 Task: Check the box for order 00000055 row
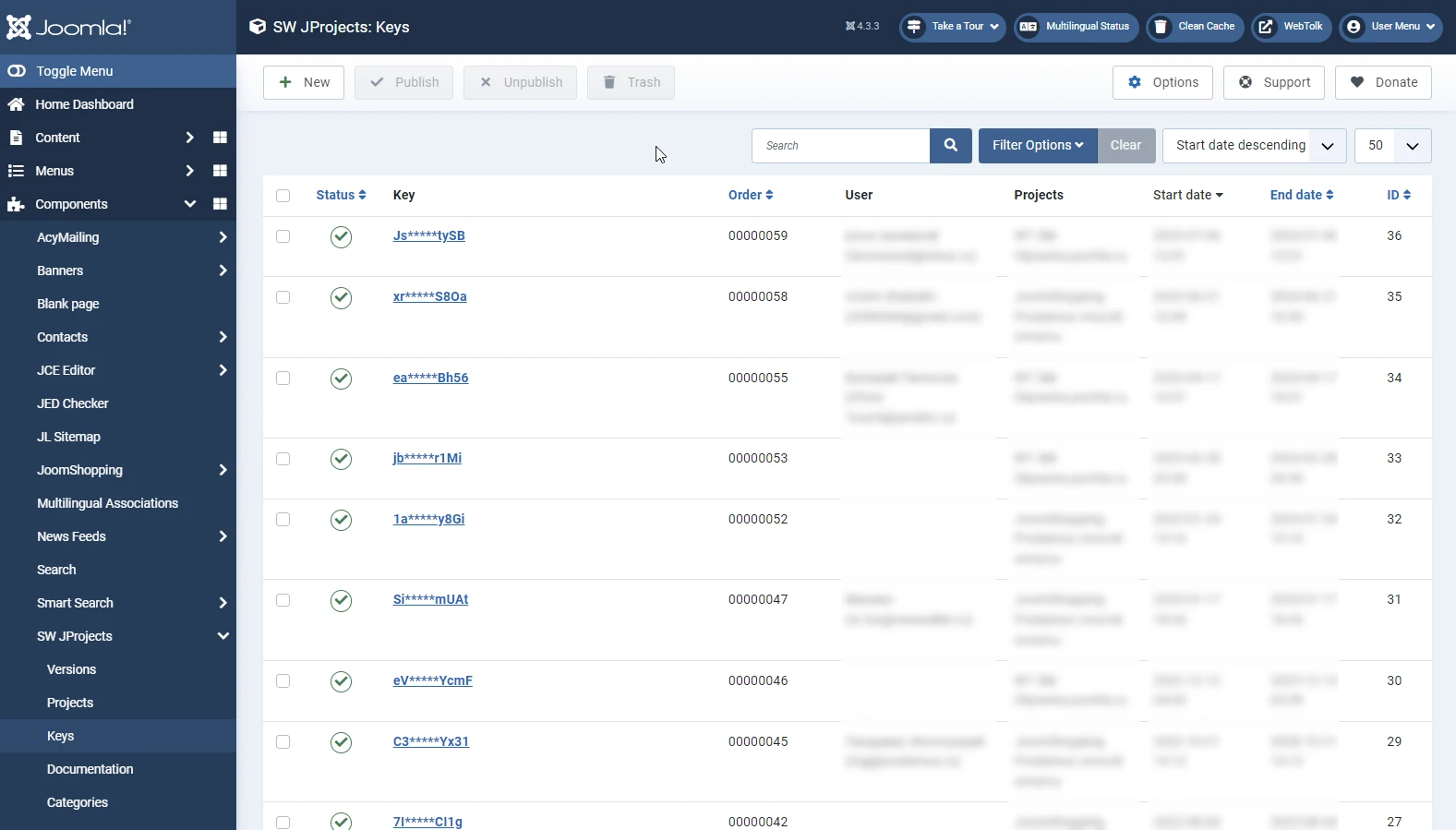tap(283, 379)
